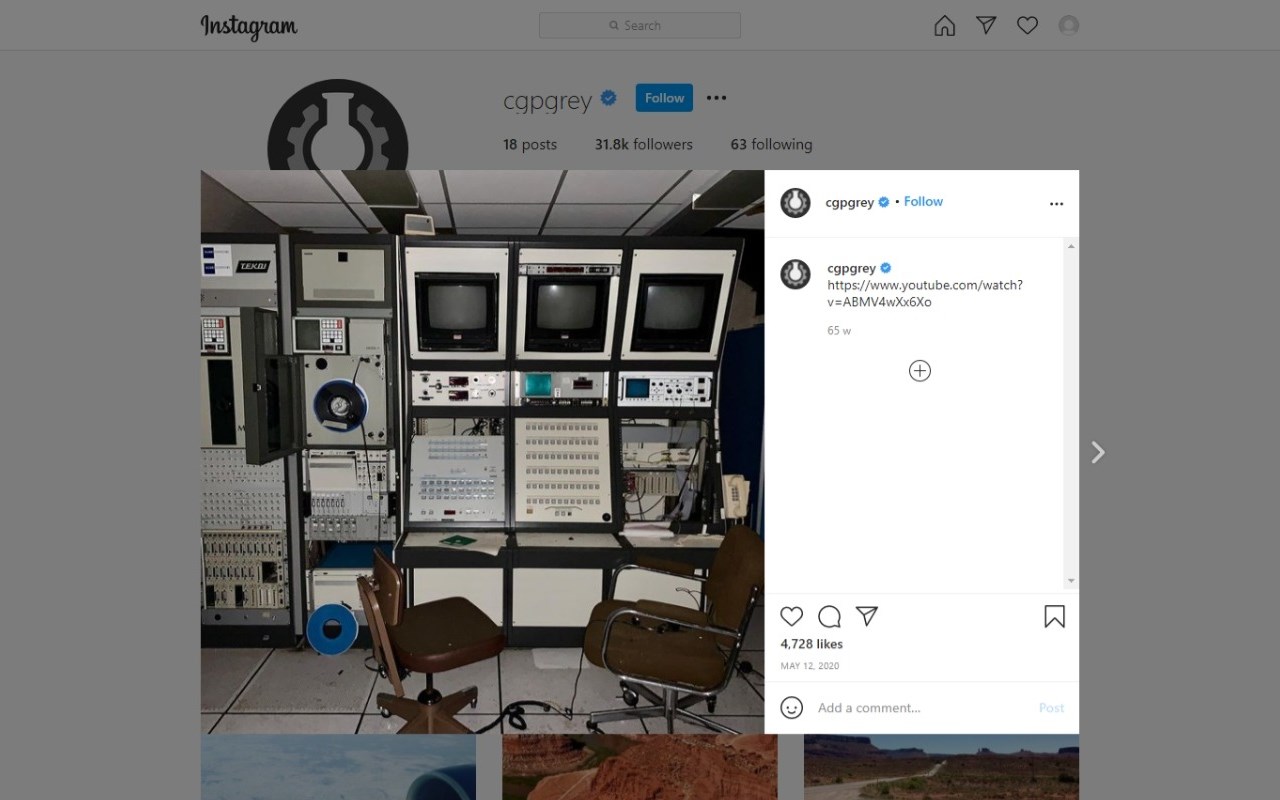Screen dimensions: 1280x800
Task: Open the profile avatar menu in top bar
Action: (1069, 26)
